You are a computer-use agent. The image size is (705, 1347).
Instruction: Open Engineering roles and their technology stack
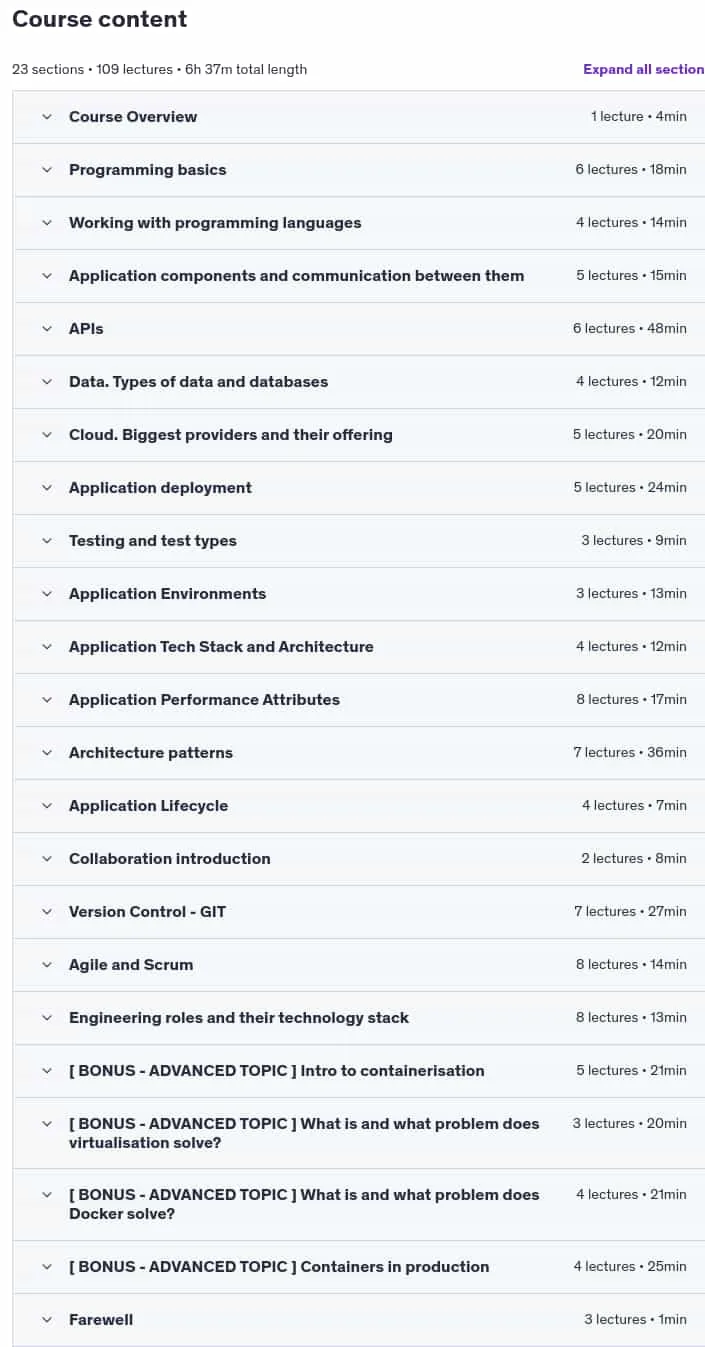359,1018
